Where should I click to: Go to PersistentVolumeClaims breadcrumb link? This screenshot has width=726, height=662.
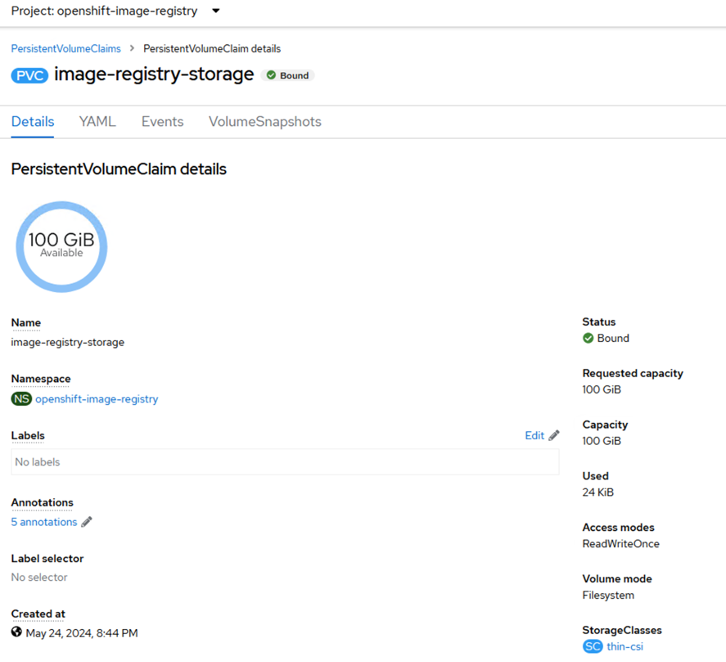(x=66, y=48)
